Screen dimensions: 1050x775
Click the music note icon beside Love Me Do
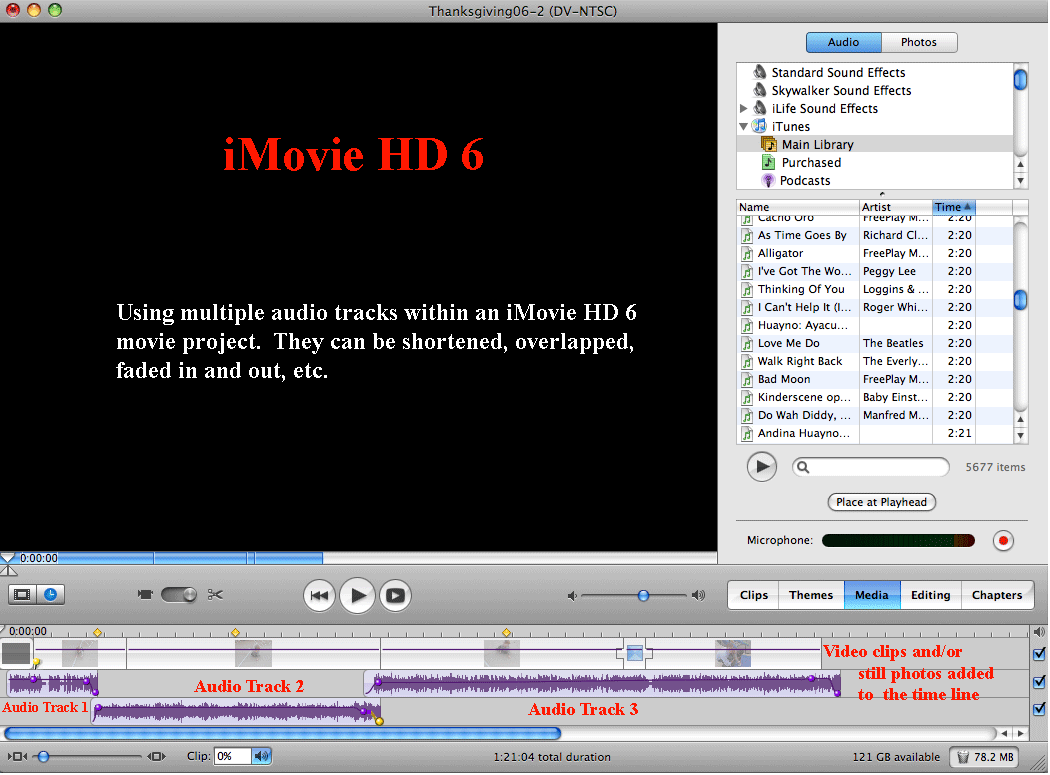pyautogui.click(x=747, y=344)
